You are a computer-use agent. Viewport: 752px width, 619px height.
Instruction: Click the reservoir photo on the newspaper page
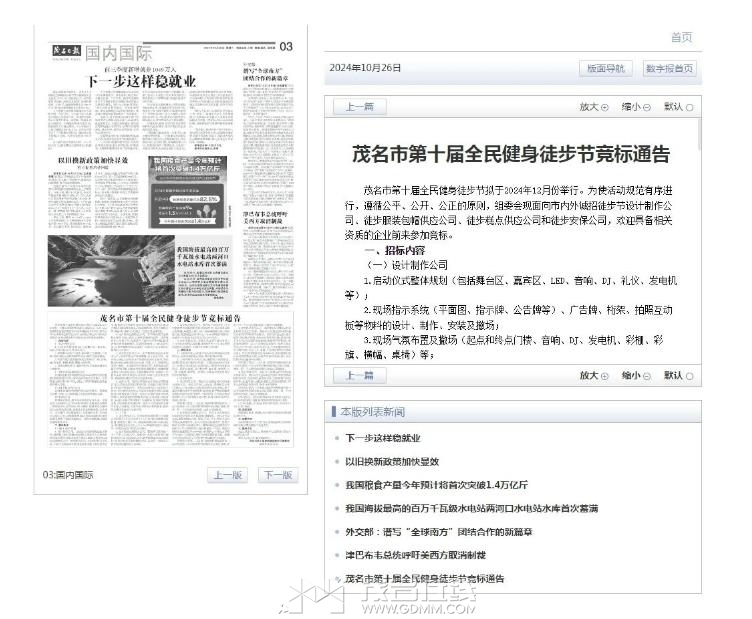pyautogui.click(x=111, y=270)
